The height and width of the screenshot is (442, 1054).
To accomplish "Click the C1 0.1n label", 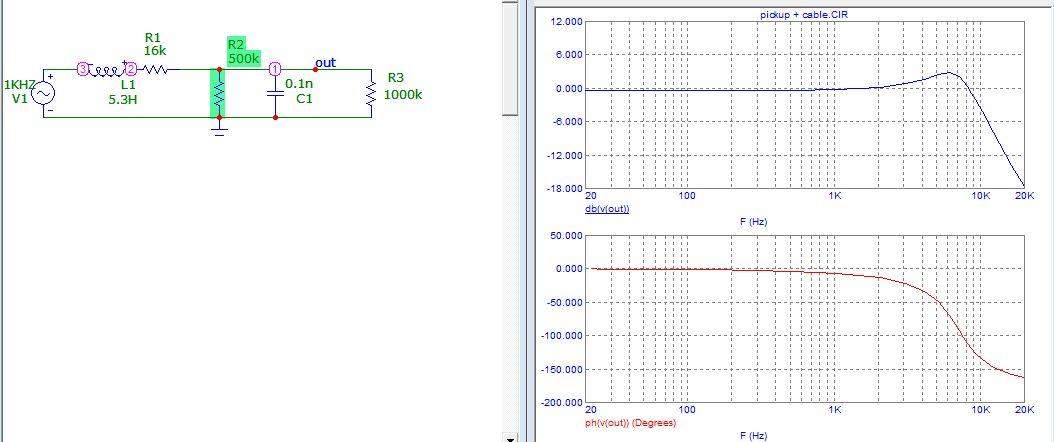I will click(x=299, y=91).
